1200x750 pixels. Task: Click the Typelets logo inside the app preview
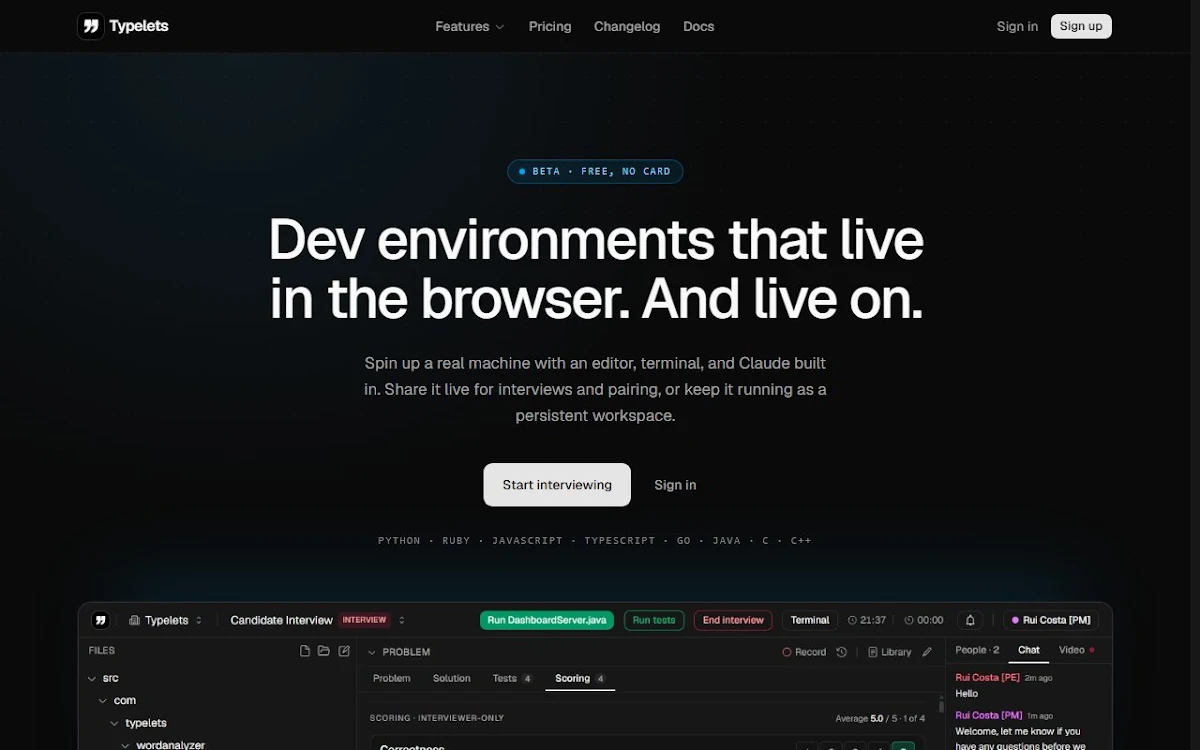click(x=100, y=620)
